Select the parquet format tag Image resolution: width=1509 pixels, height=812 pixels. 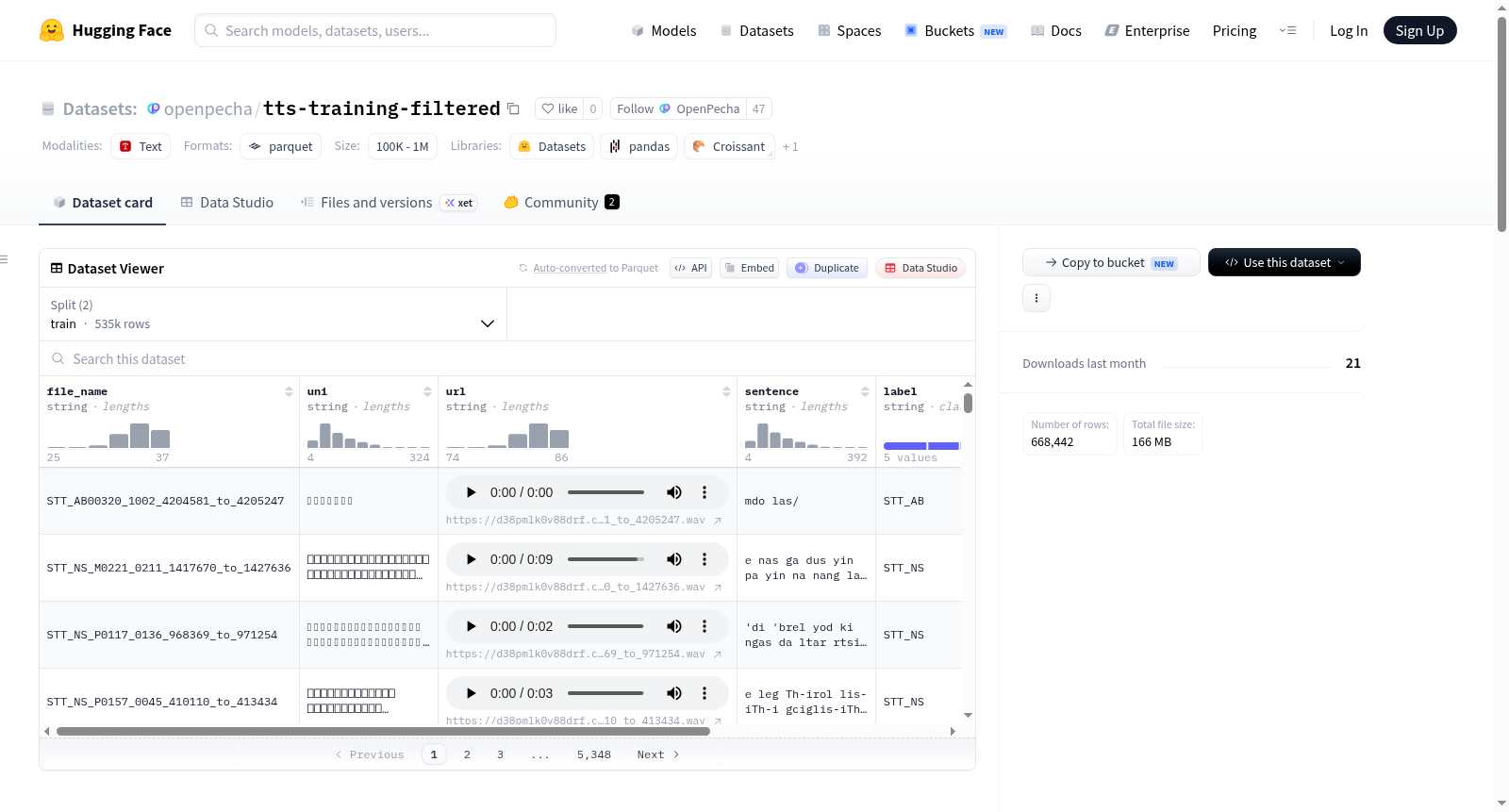pyautogui.click(x=280, y=147)
